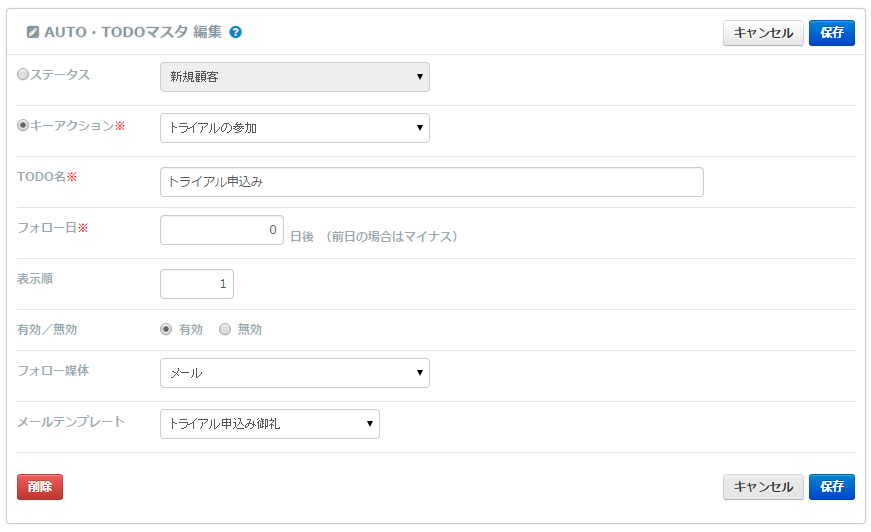Click the bottom 保存 button
871x532 pixels.
tap(832, 486)
